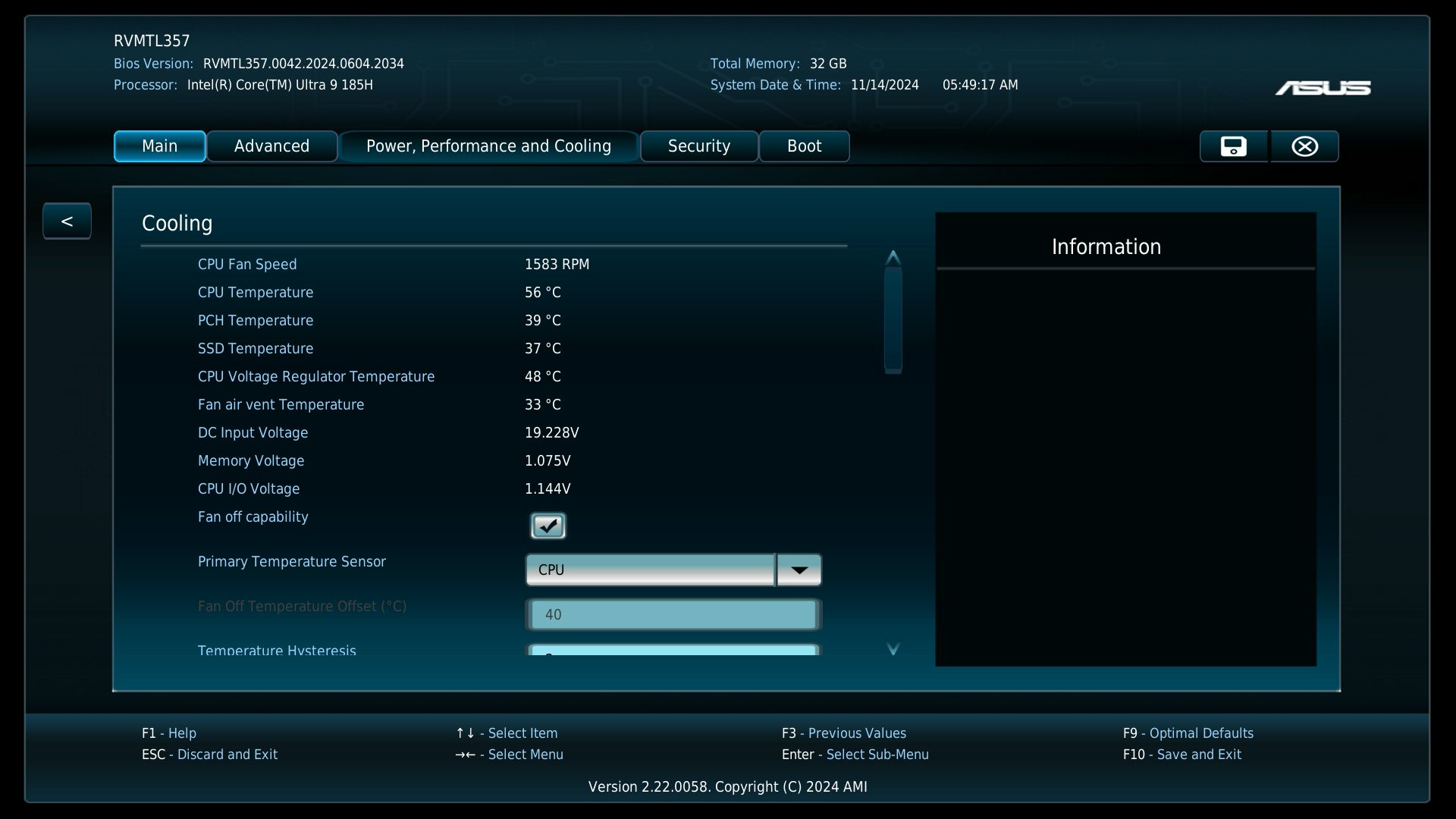This screenshot has width=1456, height=819.
Task: Toggle the Fan off capability checkbox
Action: (548, 526)
